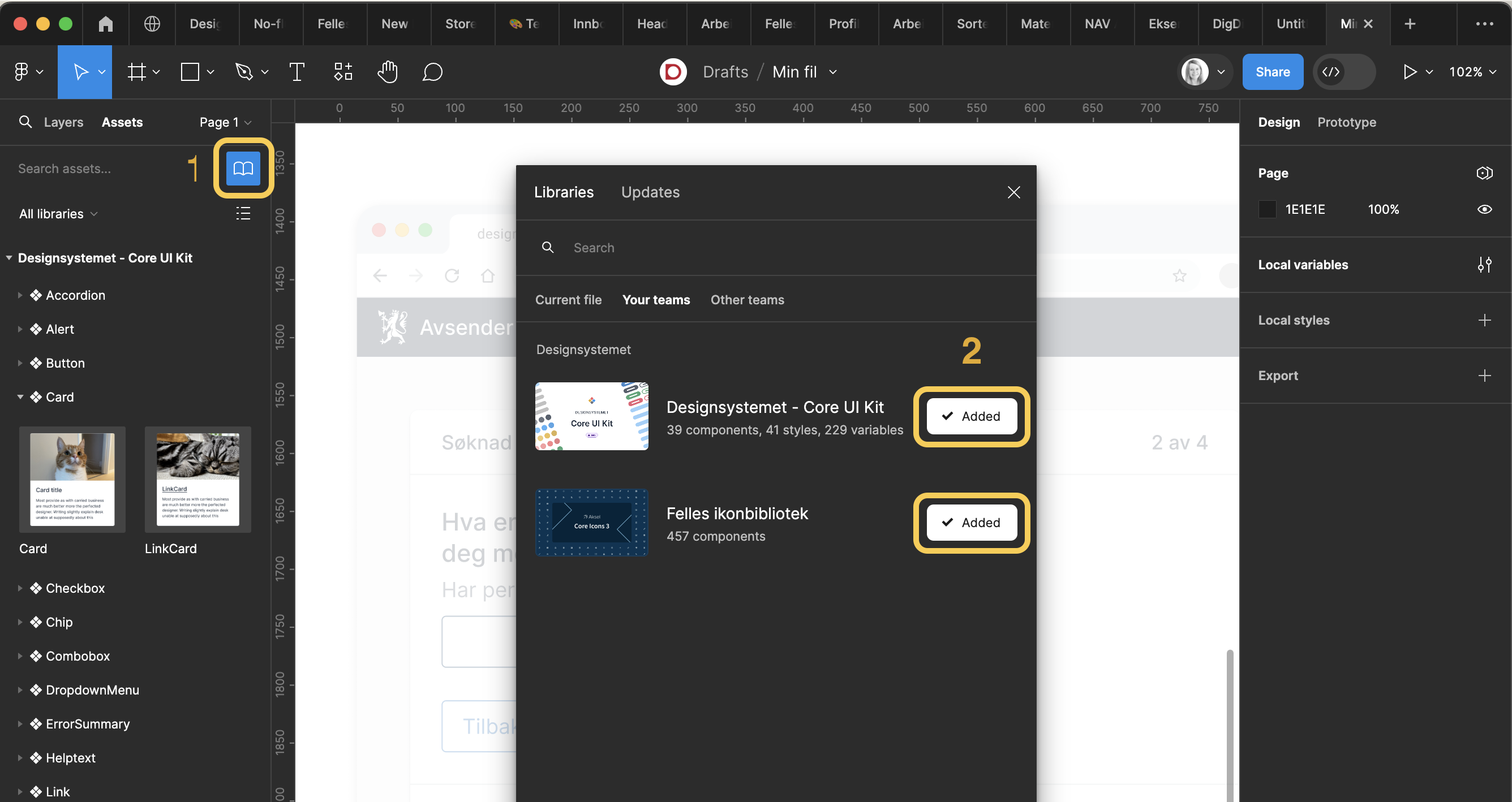Select the Rectangle shape tool
The image size is (1512, 802).
tap(190, 72)
